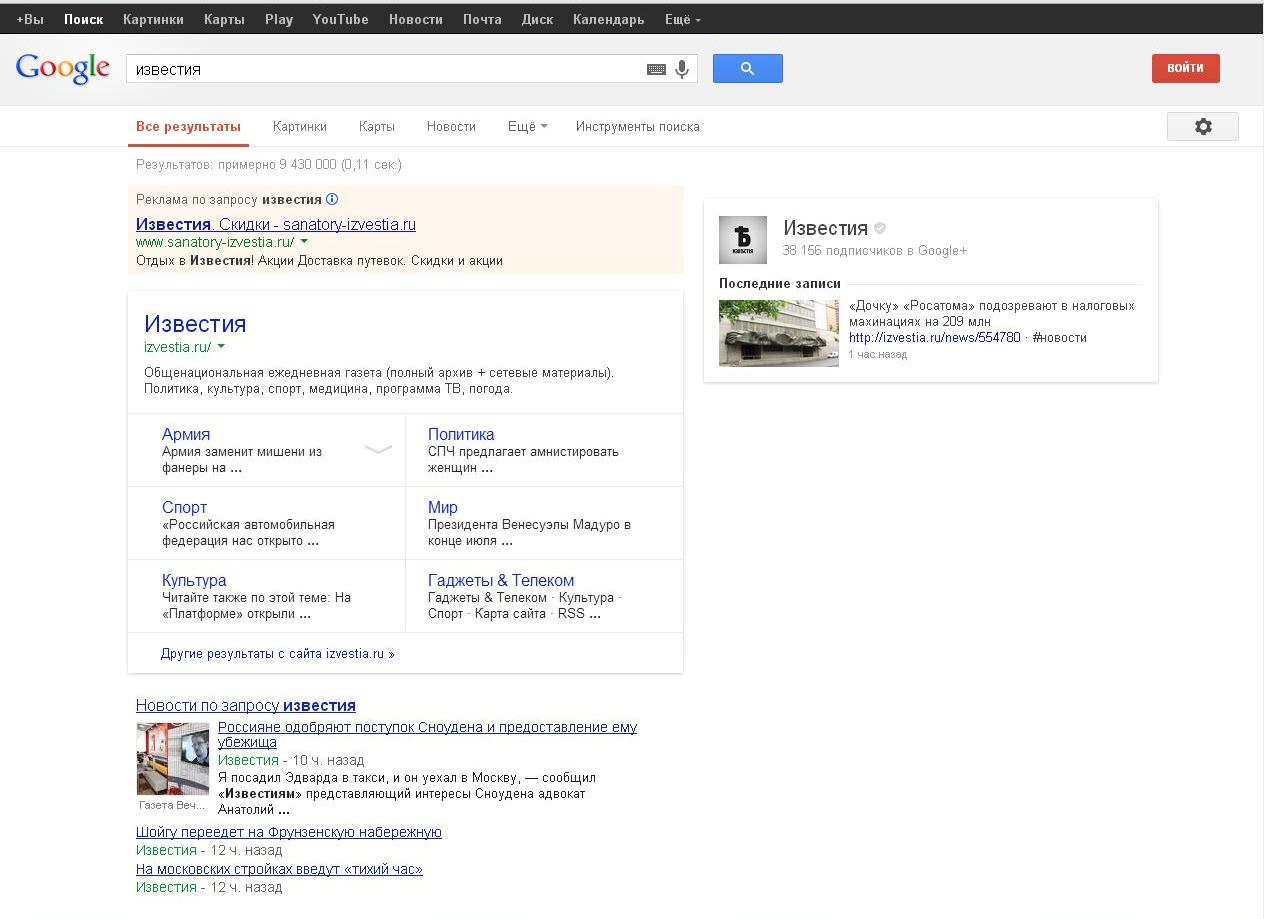Open dropdown arrow beside sanatory-izvestia.ru URL
This screenshot has height=919, width=1264.
[304, 242]
